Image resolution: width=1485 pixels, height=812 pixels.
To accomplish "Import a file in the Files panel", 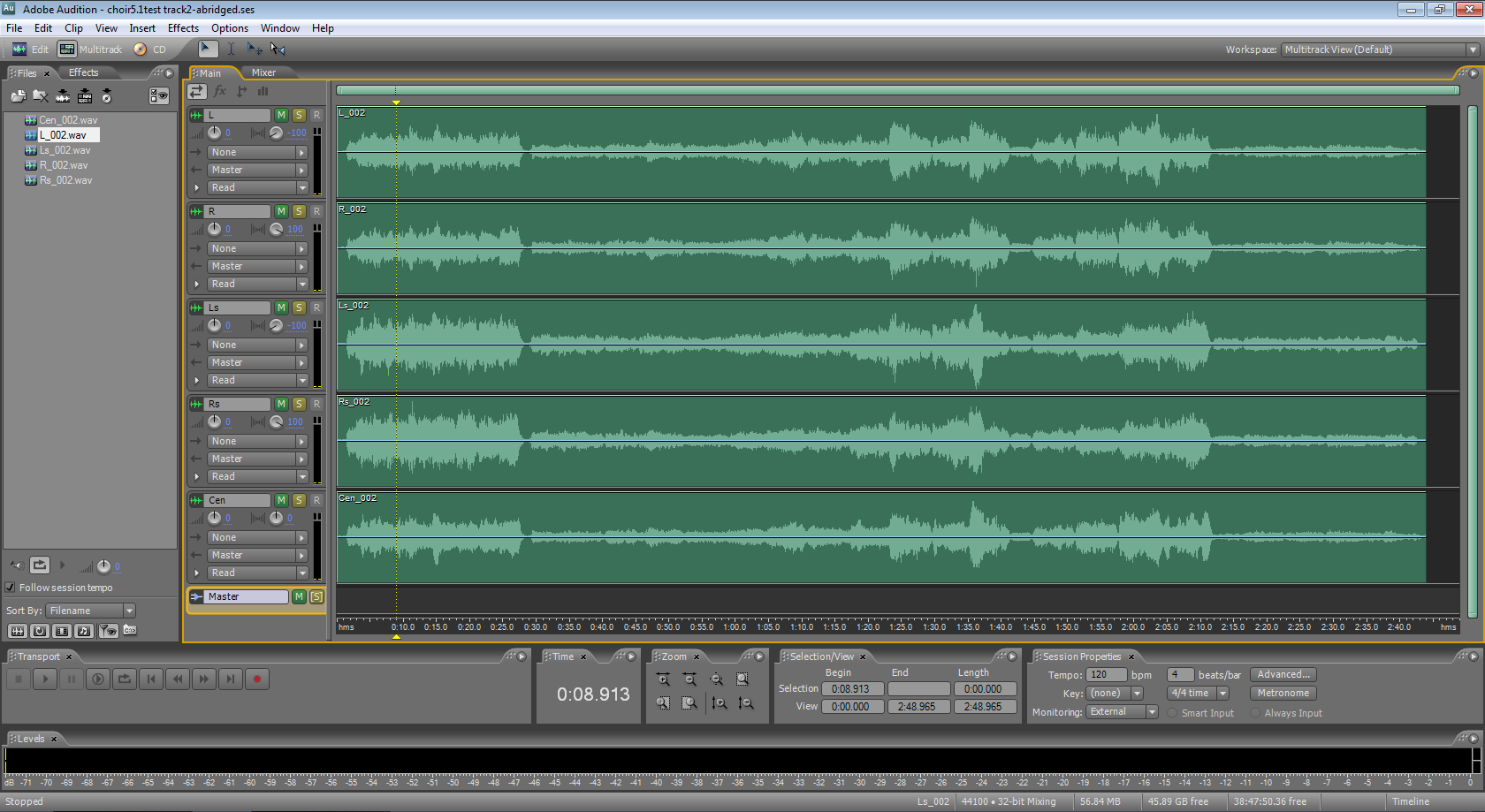I will (18, 95).
